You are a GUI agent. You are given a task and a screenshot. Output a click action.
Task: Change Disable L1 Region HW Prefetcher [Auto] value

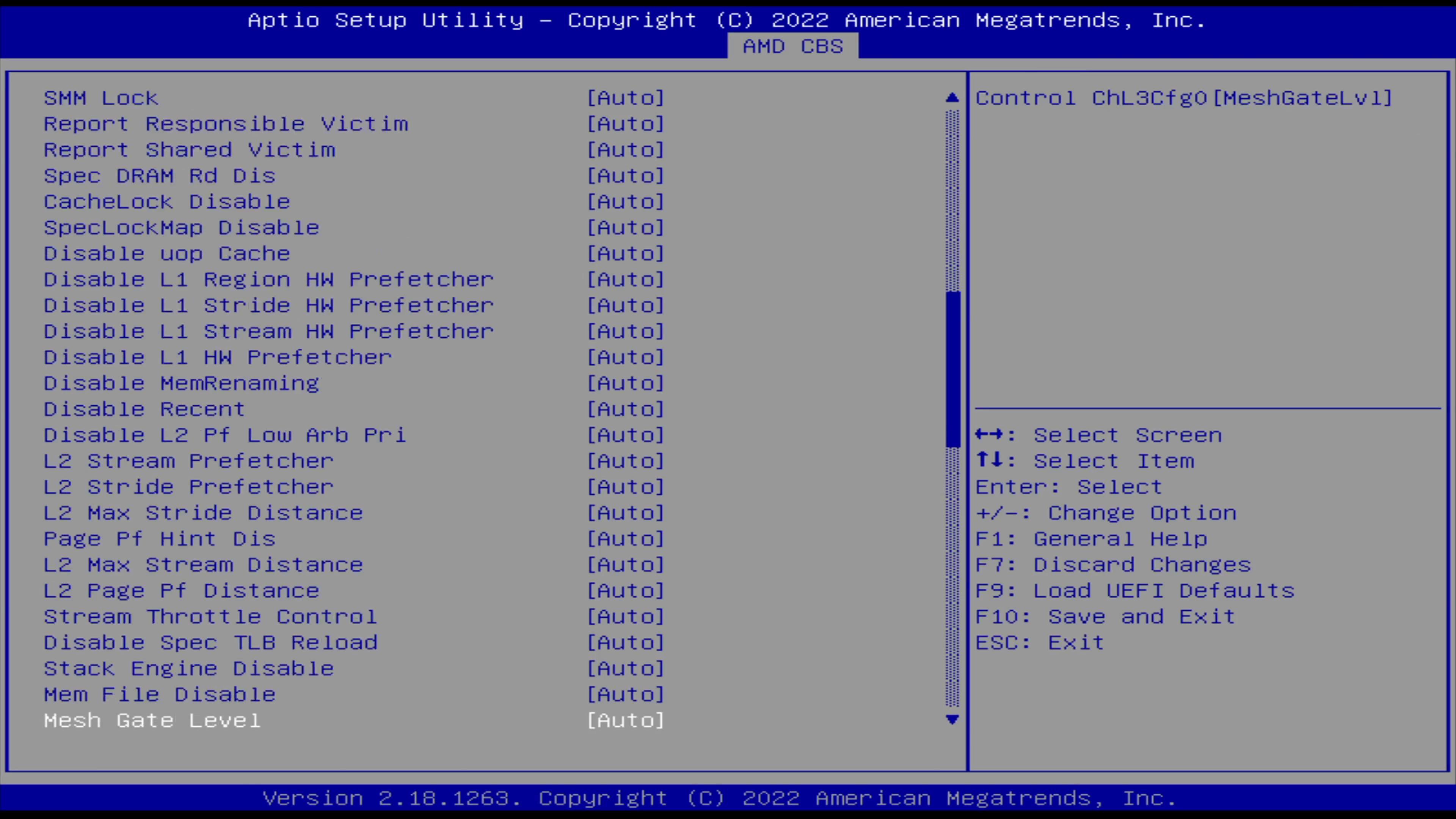tap(626, 279)
